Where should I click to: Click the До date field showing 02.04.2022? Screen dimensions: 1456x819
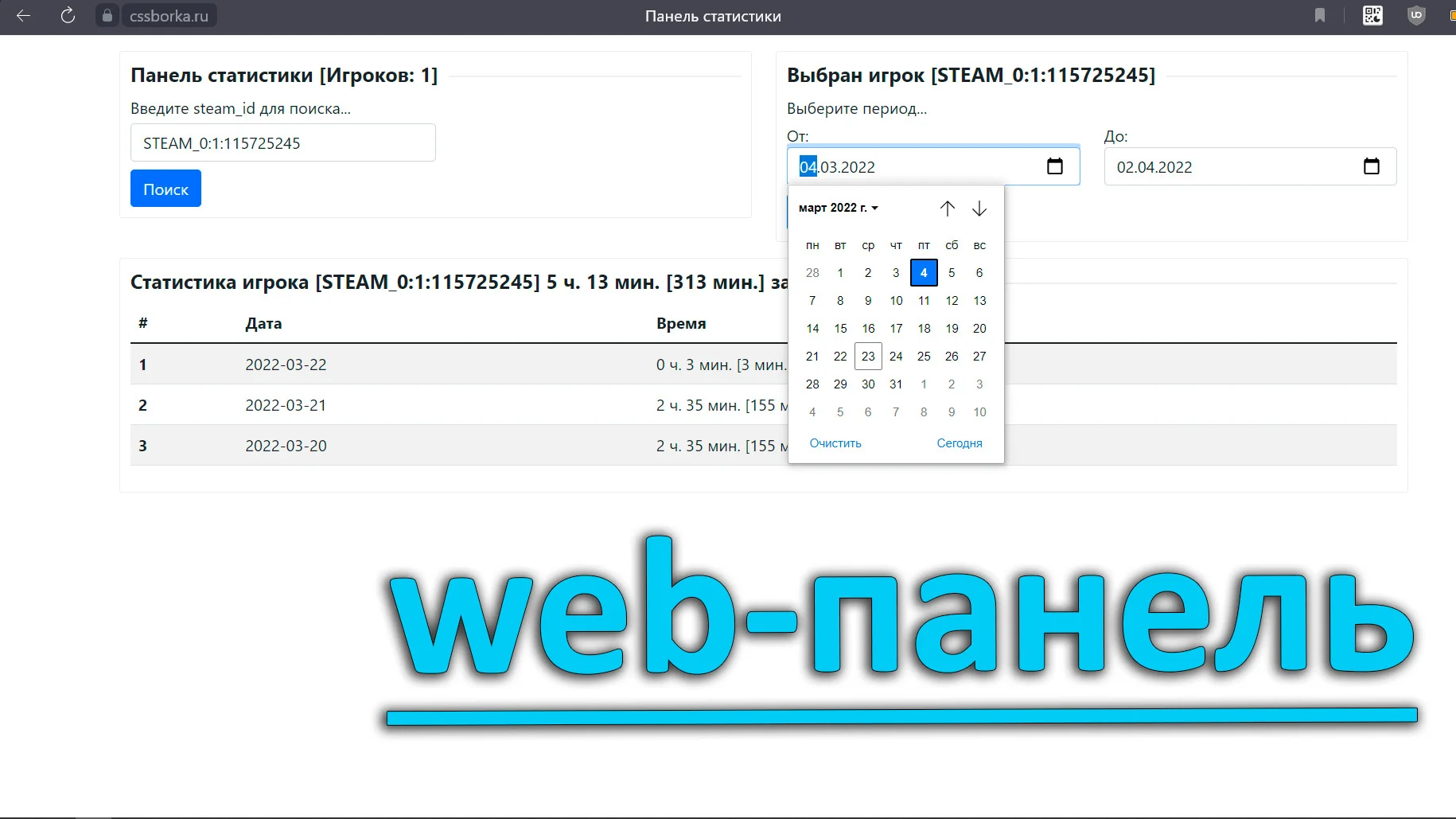click(x=1250, y=166)
